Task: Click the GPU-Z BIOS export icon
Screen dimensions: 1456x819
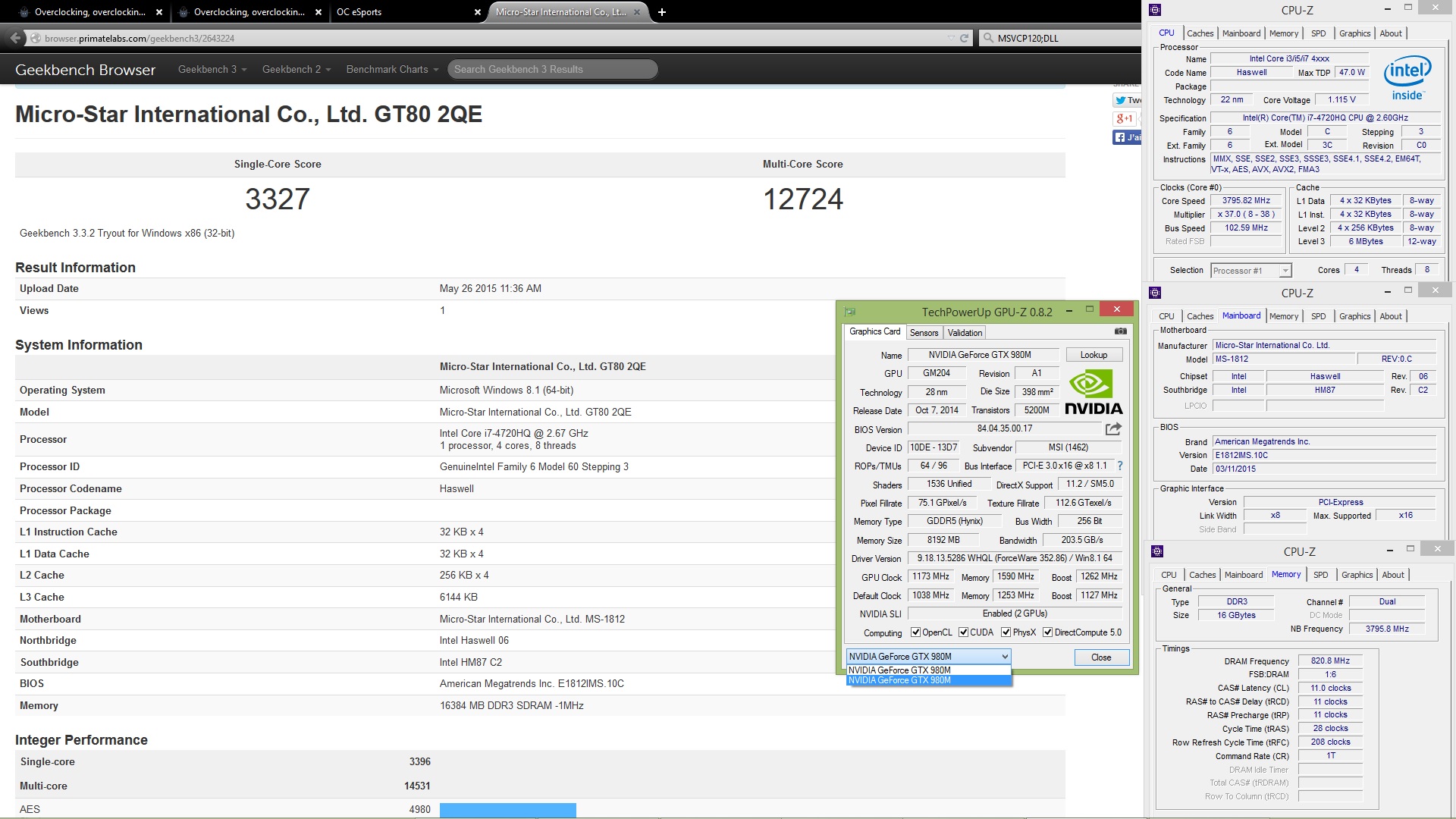Action: [1113, 428]
